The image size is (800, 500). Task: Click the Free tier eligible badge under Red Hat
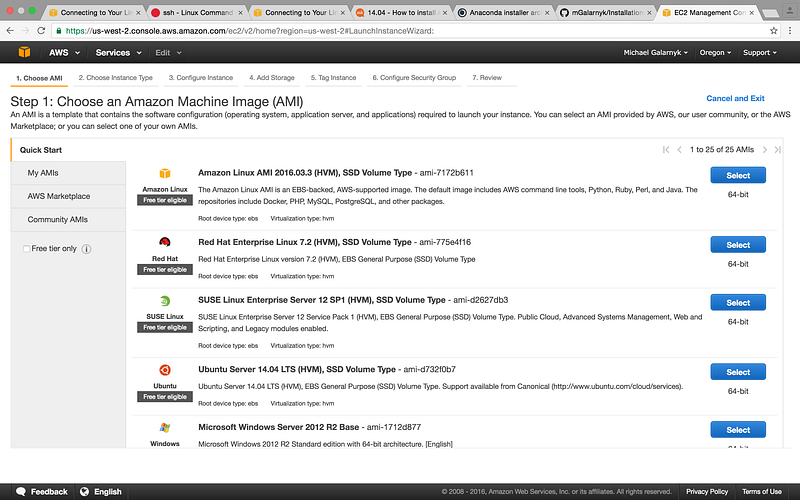[165, 269]
